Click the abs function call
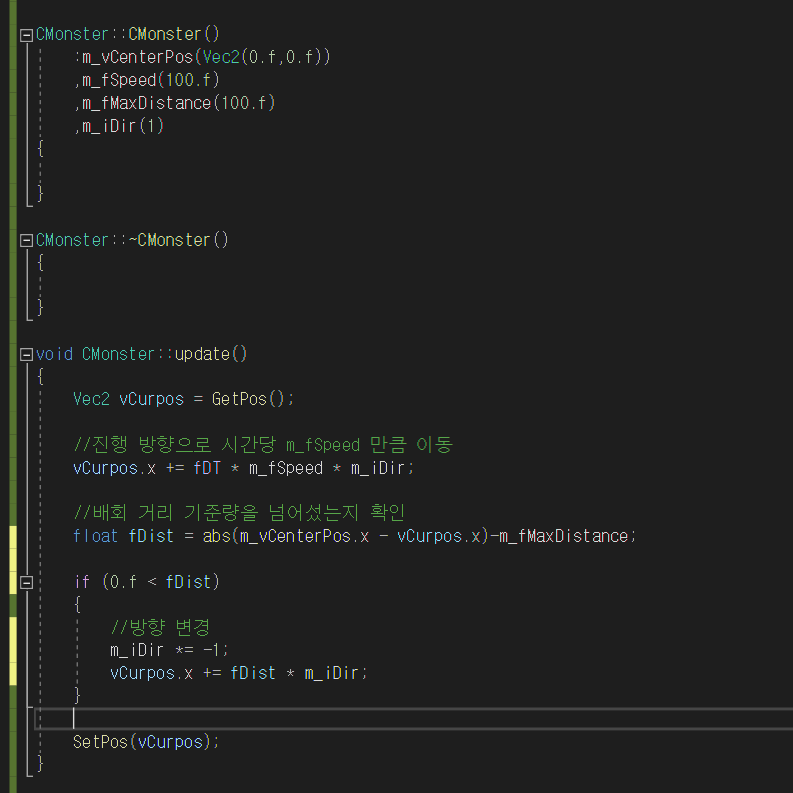Screen dimensions: 793x793 point(217,536)
